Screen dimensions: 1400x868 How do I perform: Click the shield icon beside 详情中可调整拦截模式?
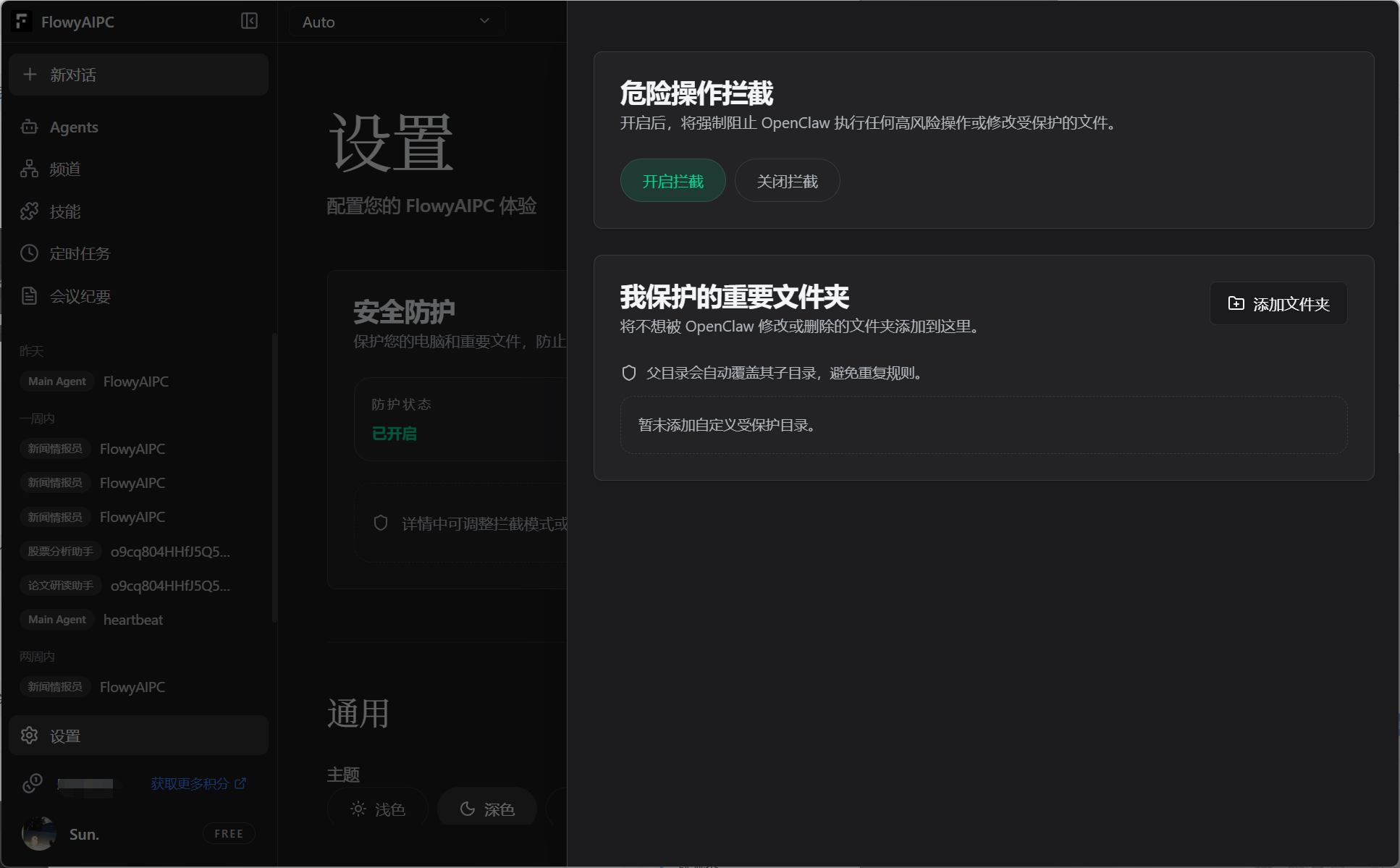[x=381, y=523]
